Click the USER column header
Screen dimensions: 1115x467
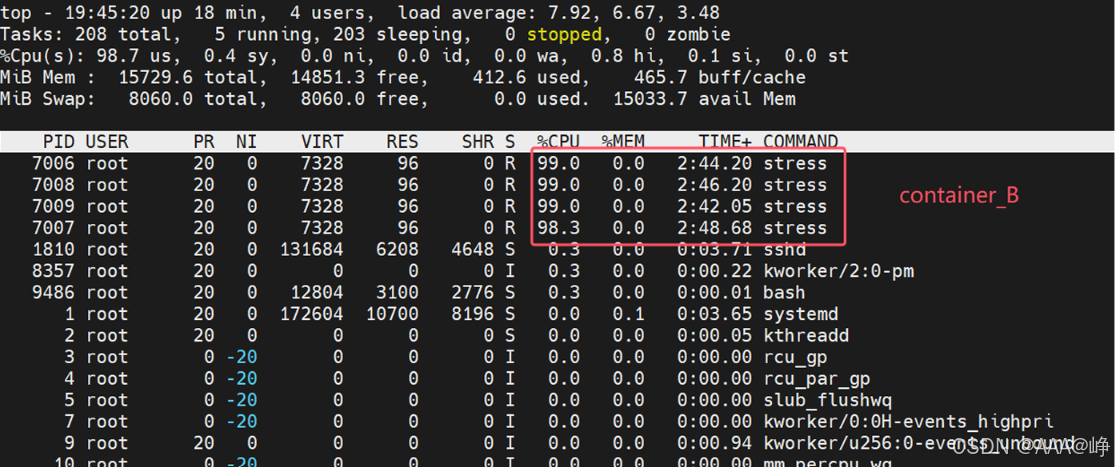(107, 141)
